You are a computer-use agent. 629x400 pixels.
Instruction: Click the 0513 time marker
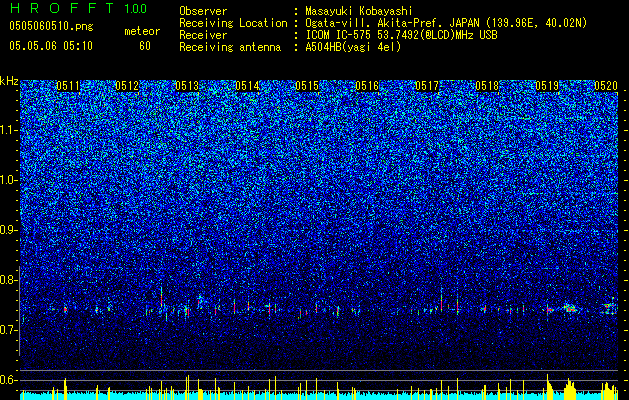coord(187,86)
